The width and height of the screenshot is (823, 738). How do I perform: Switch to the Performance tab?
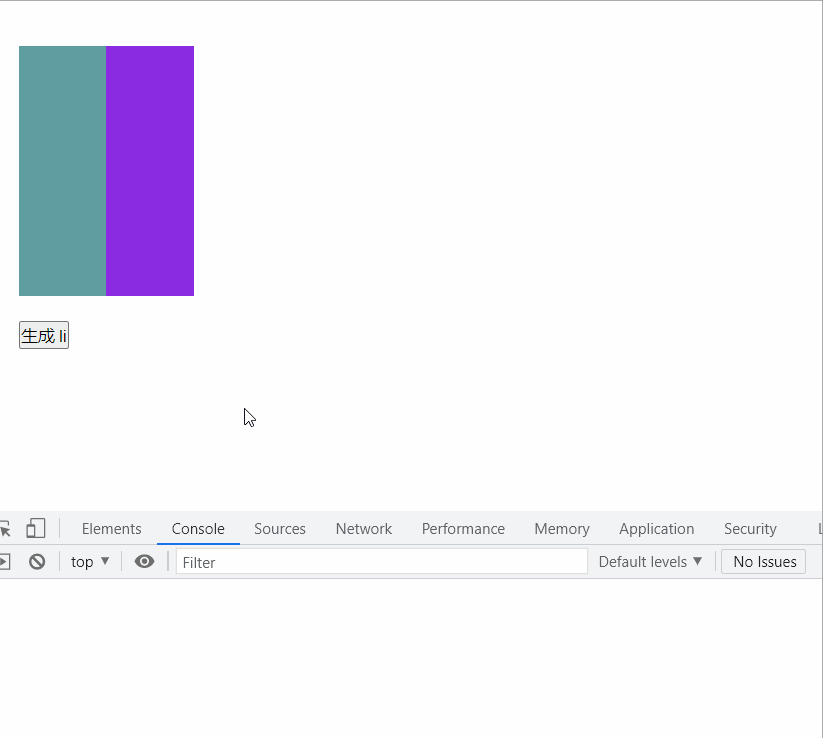[463, 529]
